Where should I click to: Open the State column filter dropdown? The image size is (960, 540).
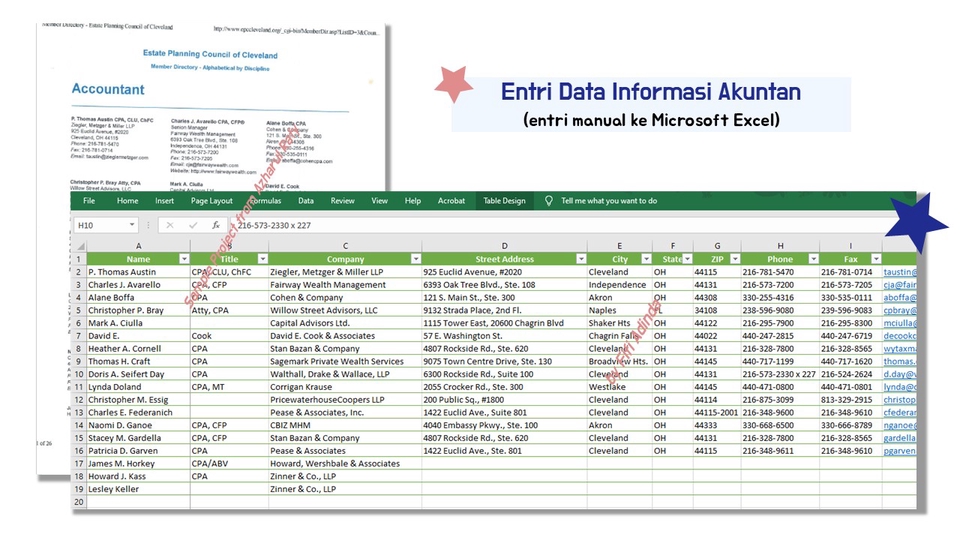[x=688, y=259]
